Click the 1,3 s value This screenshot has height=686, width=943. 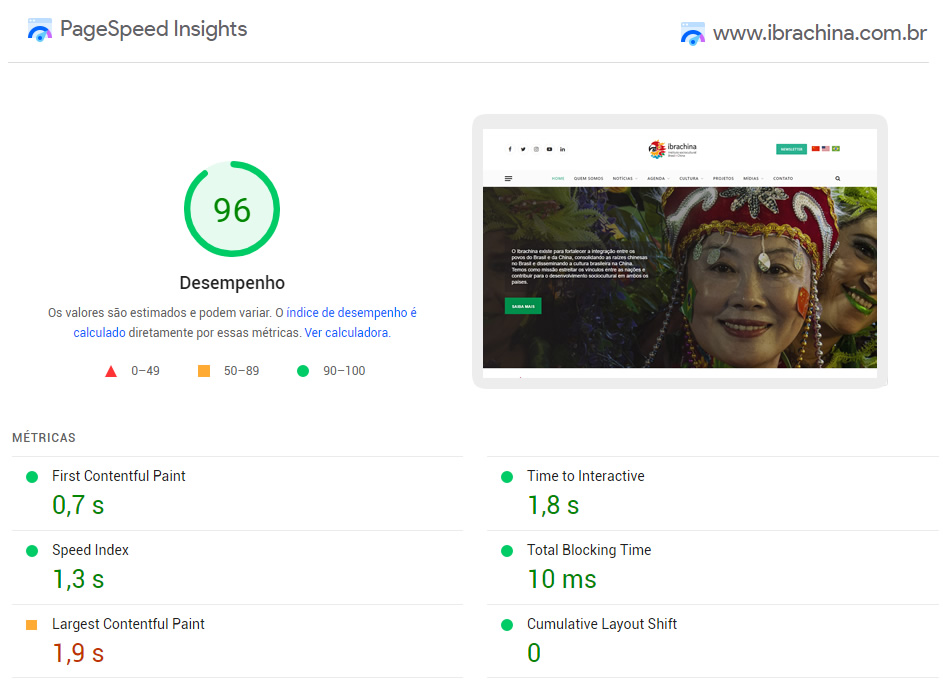tap(78, 579)
